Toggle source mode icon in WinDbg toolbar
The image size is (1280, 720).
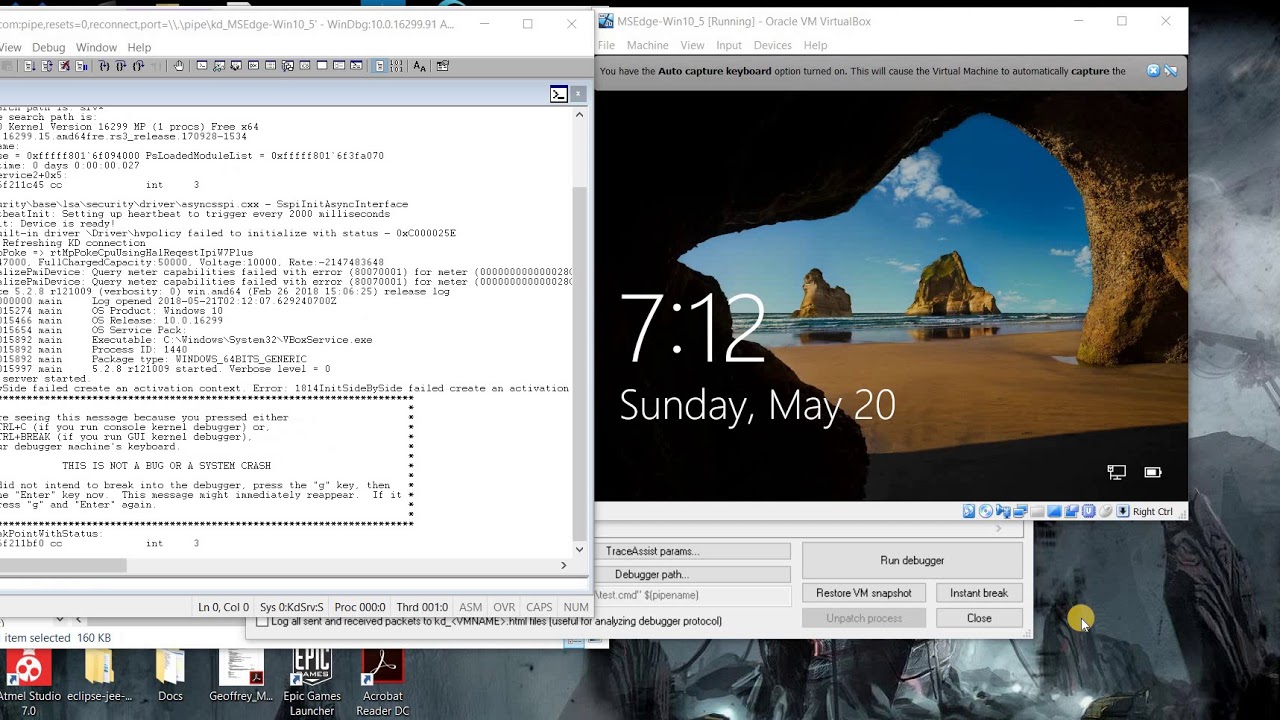[380, 66]
